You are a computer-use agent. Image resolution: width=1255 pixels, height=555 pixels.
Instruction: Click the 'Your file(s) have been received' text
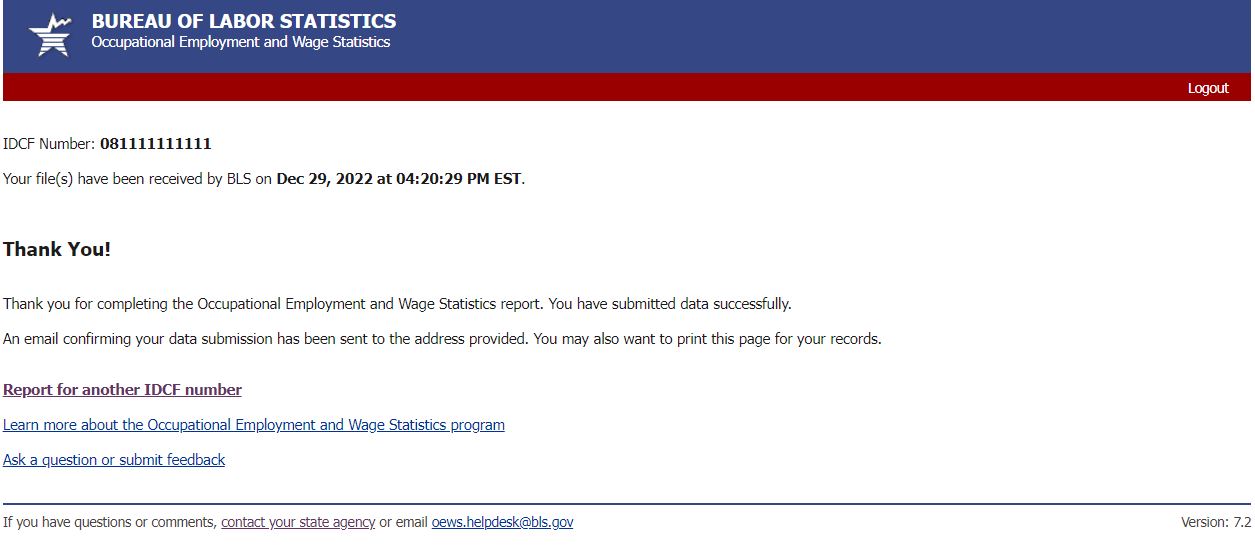click(x=138, y=179)
